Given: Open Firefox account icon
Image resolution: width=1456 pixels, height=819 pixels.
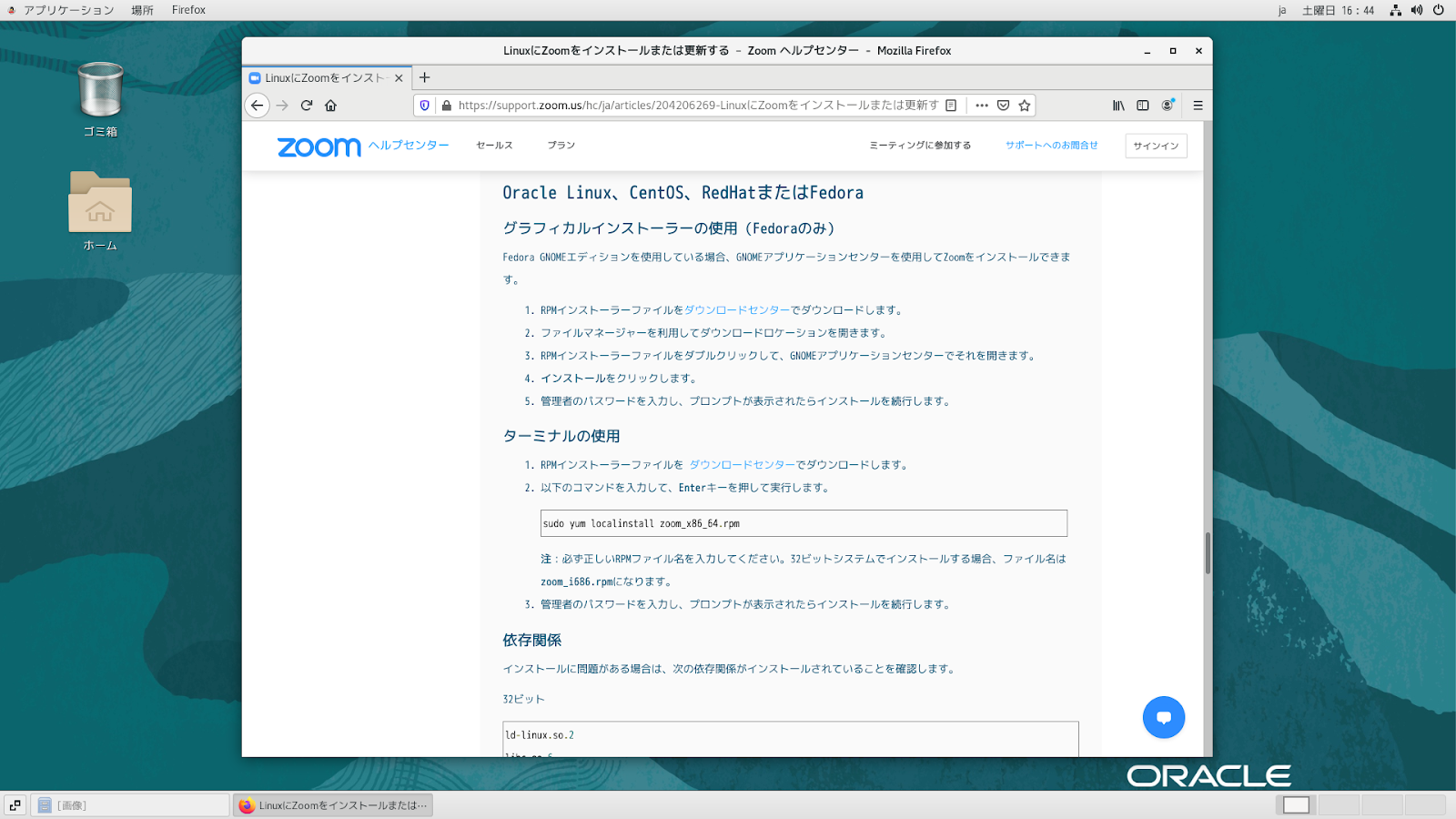Looking at the screenshot, I should pyautogui.click(x=1168, y=106).
